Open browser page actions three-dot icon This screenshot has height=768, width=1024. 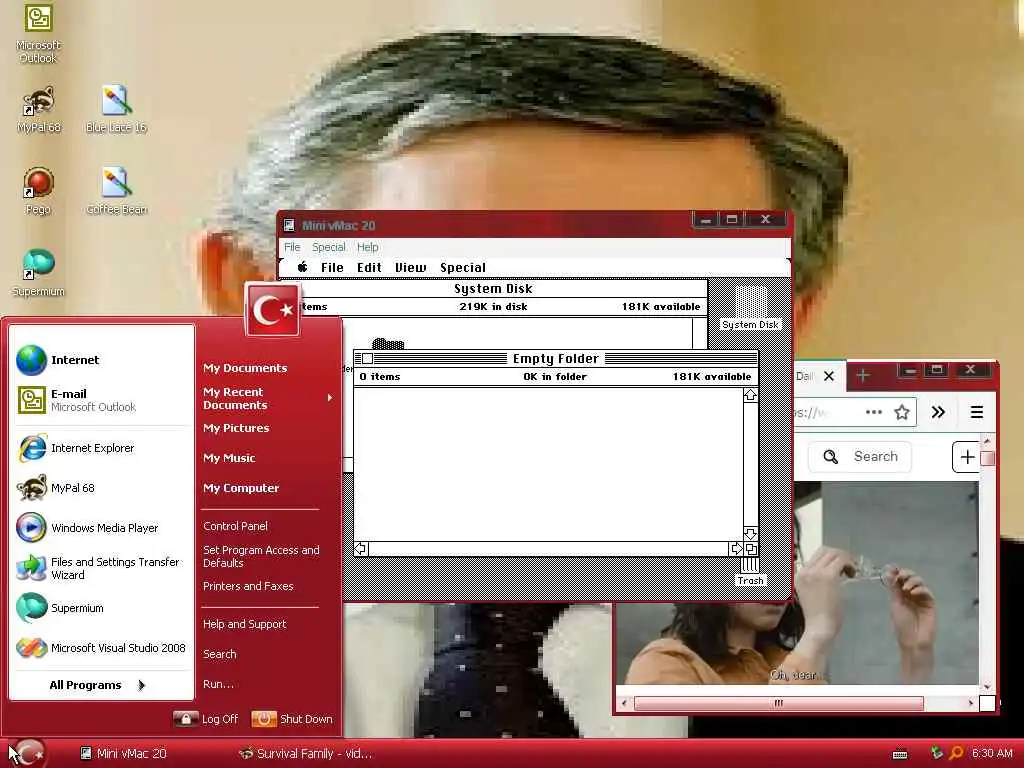coord(874,412)
